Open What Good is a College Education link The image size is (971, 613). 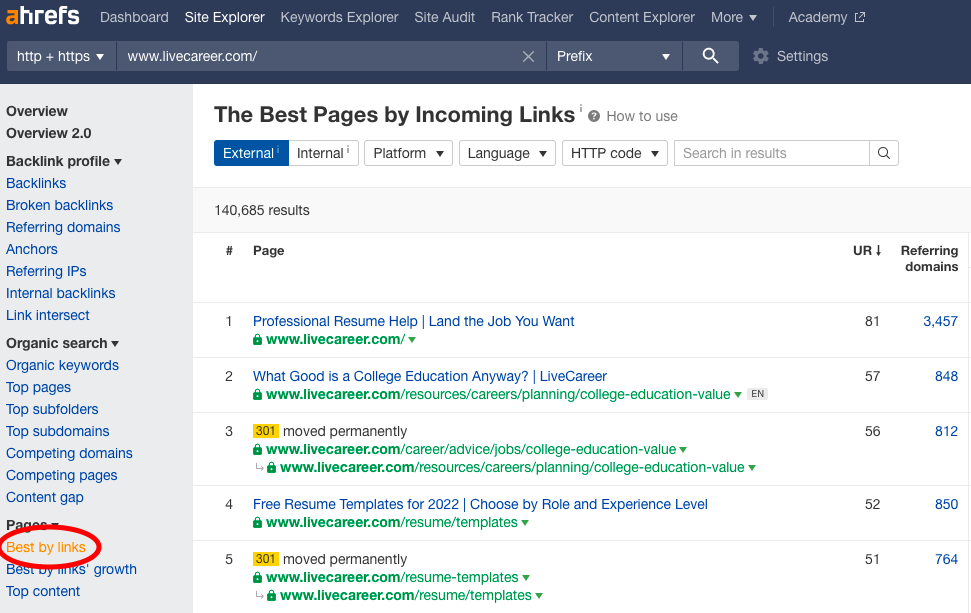point(430,376)
